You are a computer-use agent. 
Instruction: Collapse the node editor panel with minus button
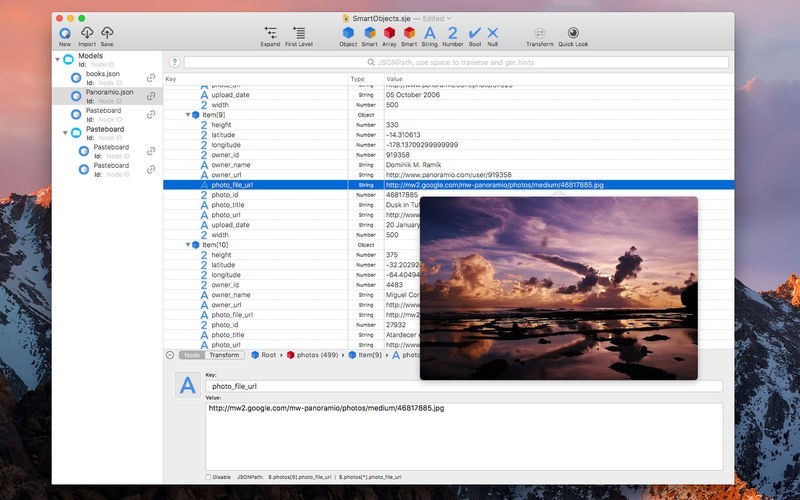click(170, 355)
